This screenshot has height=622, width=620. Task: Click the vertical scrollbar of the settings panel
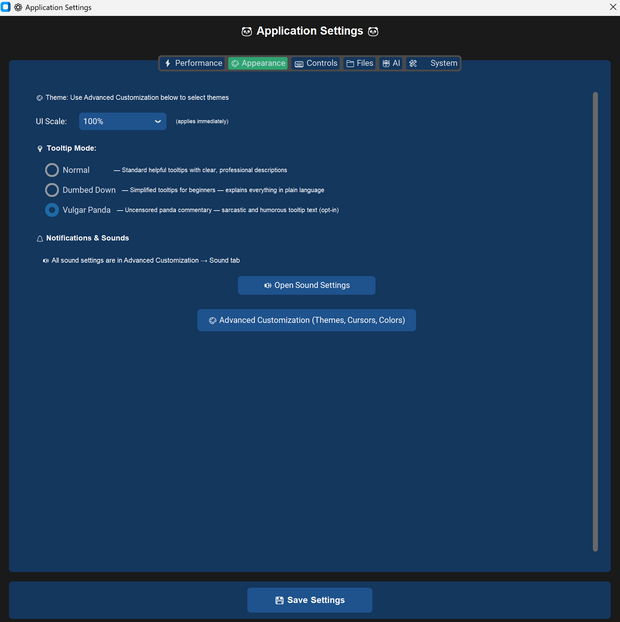coord(595,320)
